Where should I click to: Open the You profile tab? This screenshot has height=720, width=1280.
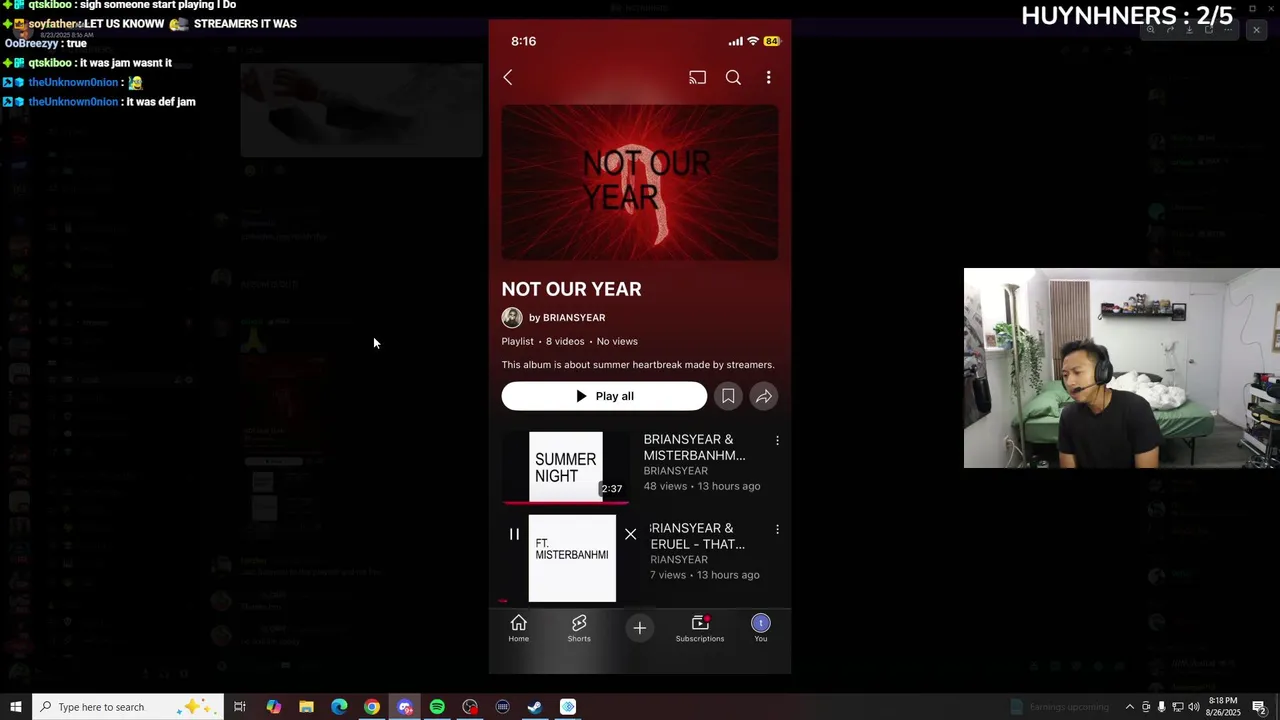click(761, 628)
